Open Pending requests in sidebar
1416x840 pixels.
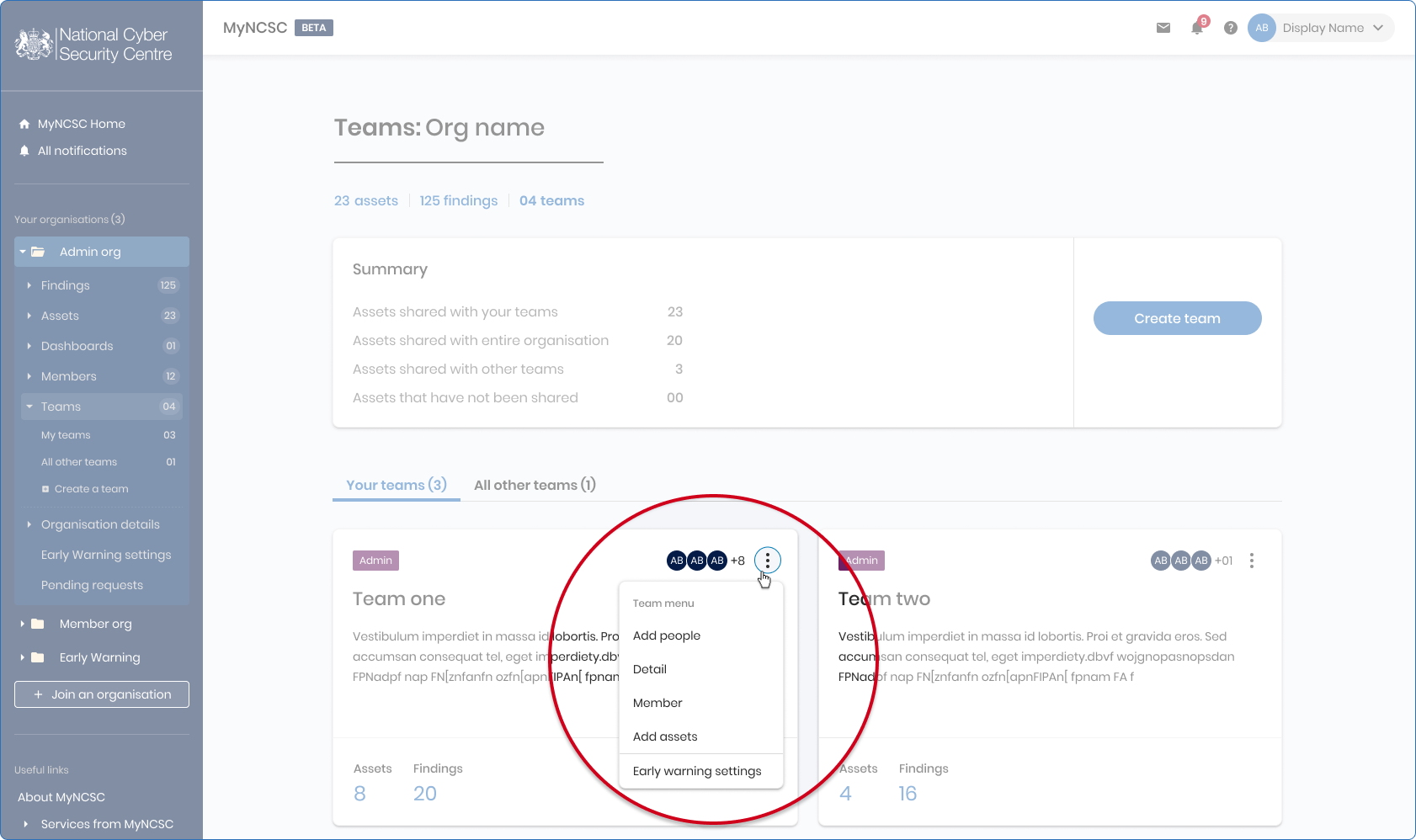pos(92,585)
